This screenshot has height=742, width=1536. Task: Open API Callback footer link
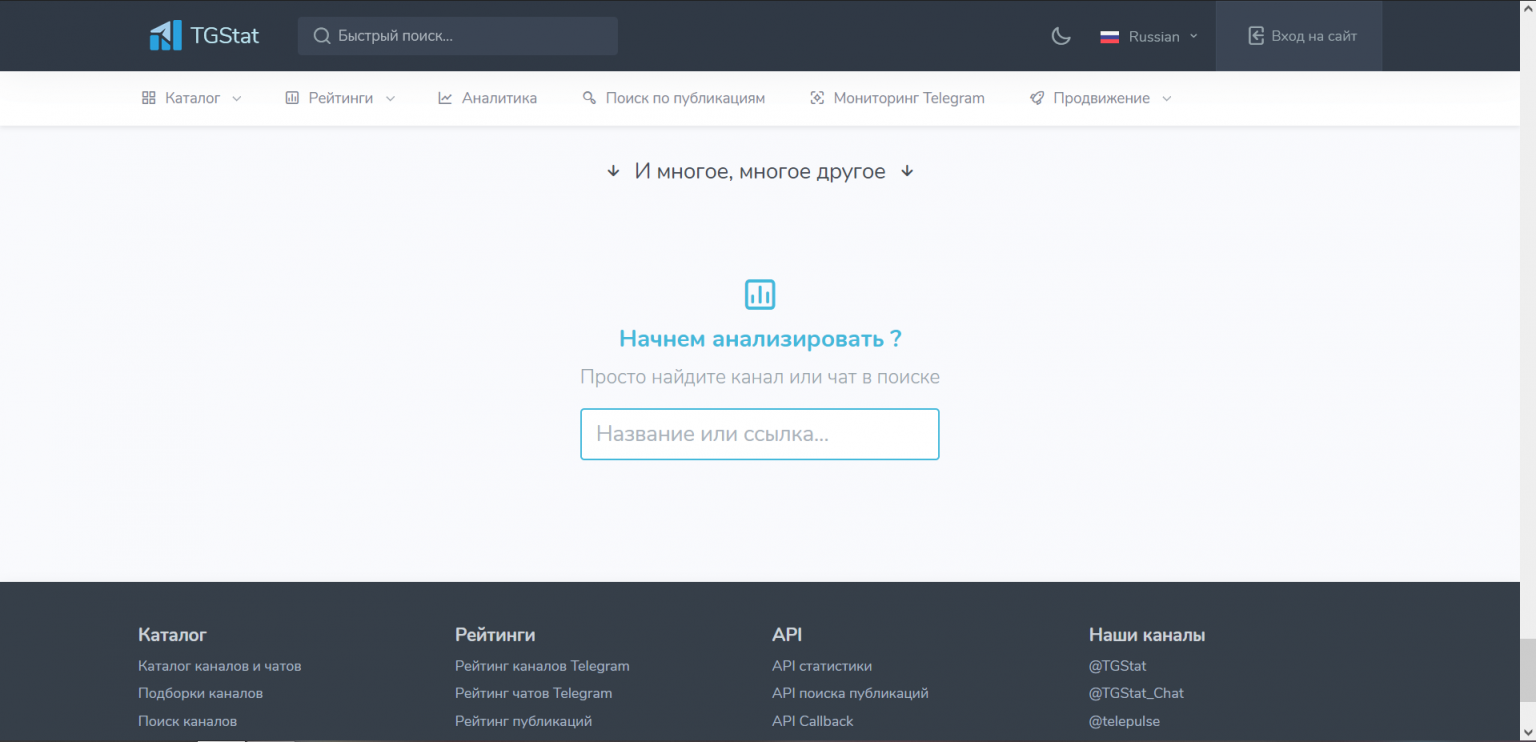pos(813,721)
